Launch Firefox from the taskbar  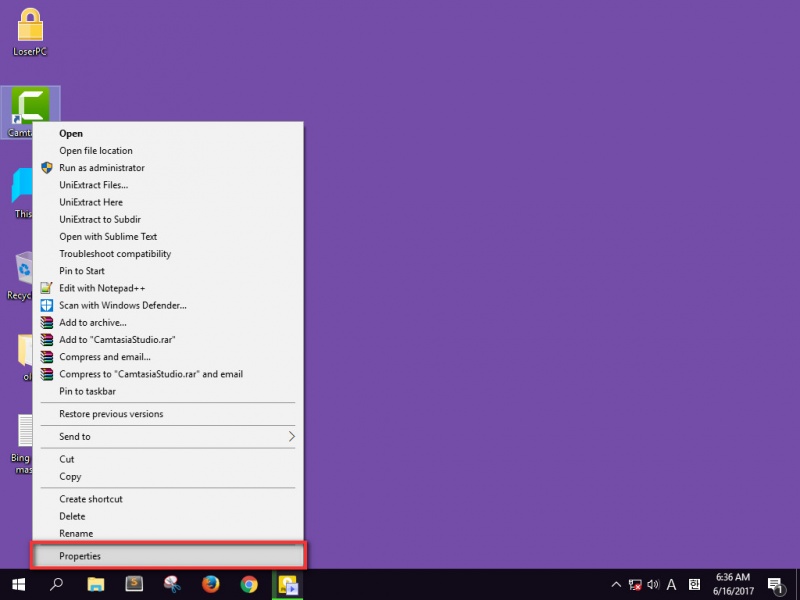(210, 584)
